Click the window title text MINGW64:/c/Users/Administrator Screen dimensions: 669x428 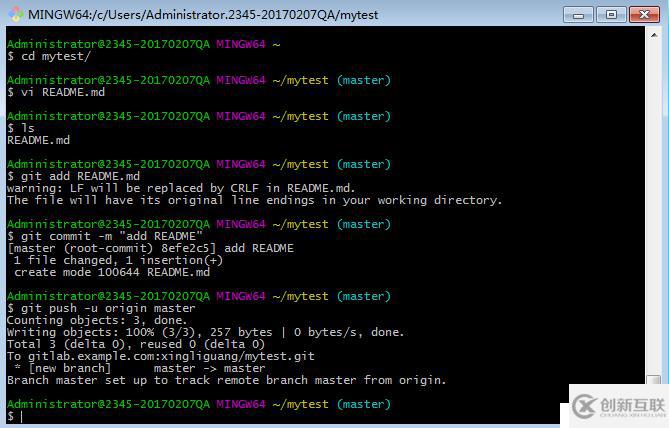(203, 15)
